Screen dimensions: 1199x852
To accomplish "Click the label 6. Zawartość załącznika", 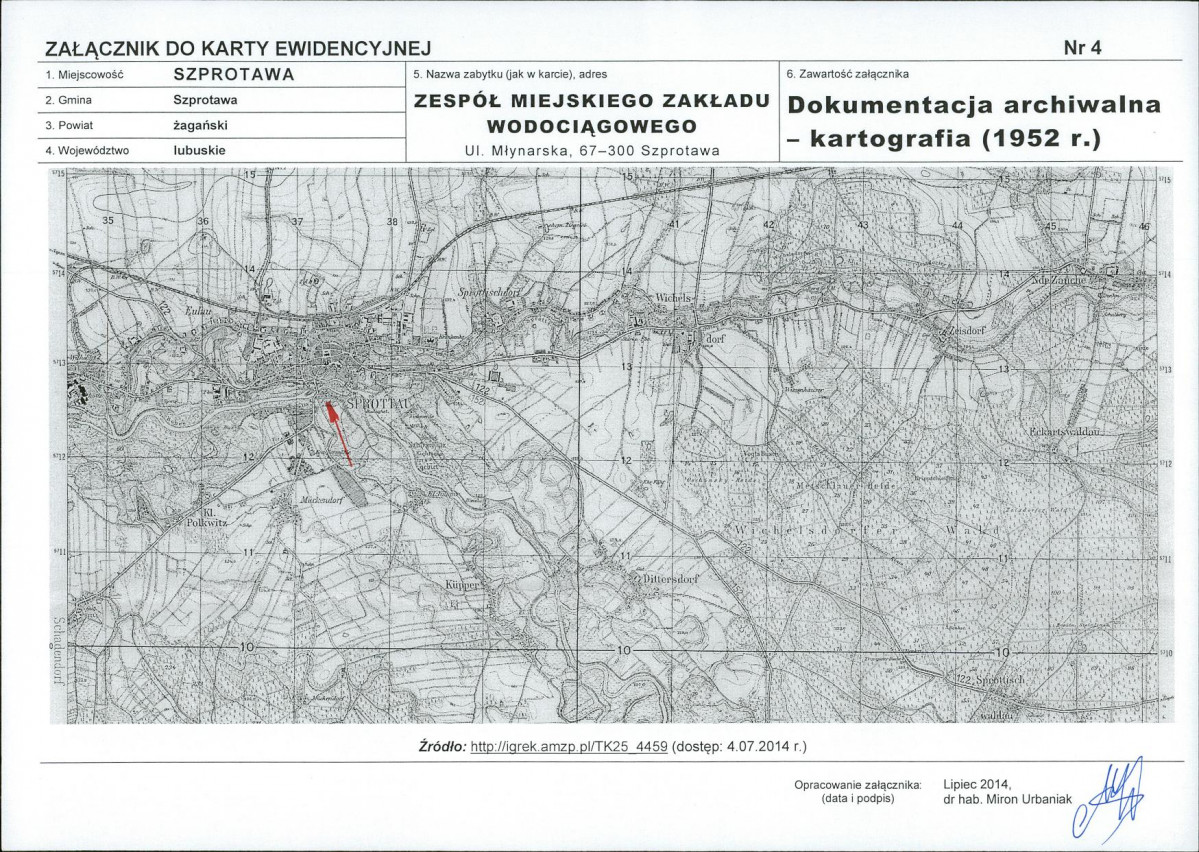I will coord(847,74).
